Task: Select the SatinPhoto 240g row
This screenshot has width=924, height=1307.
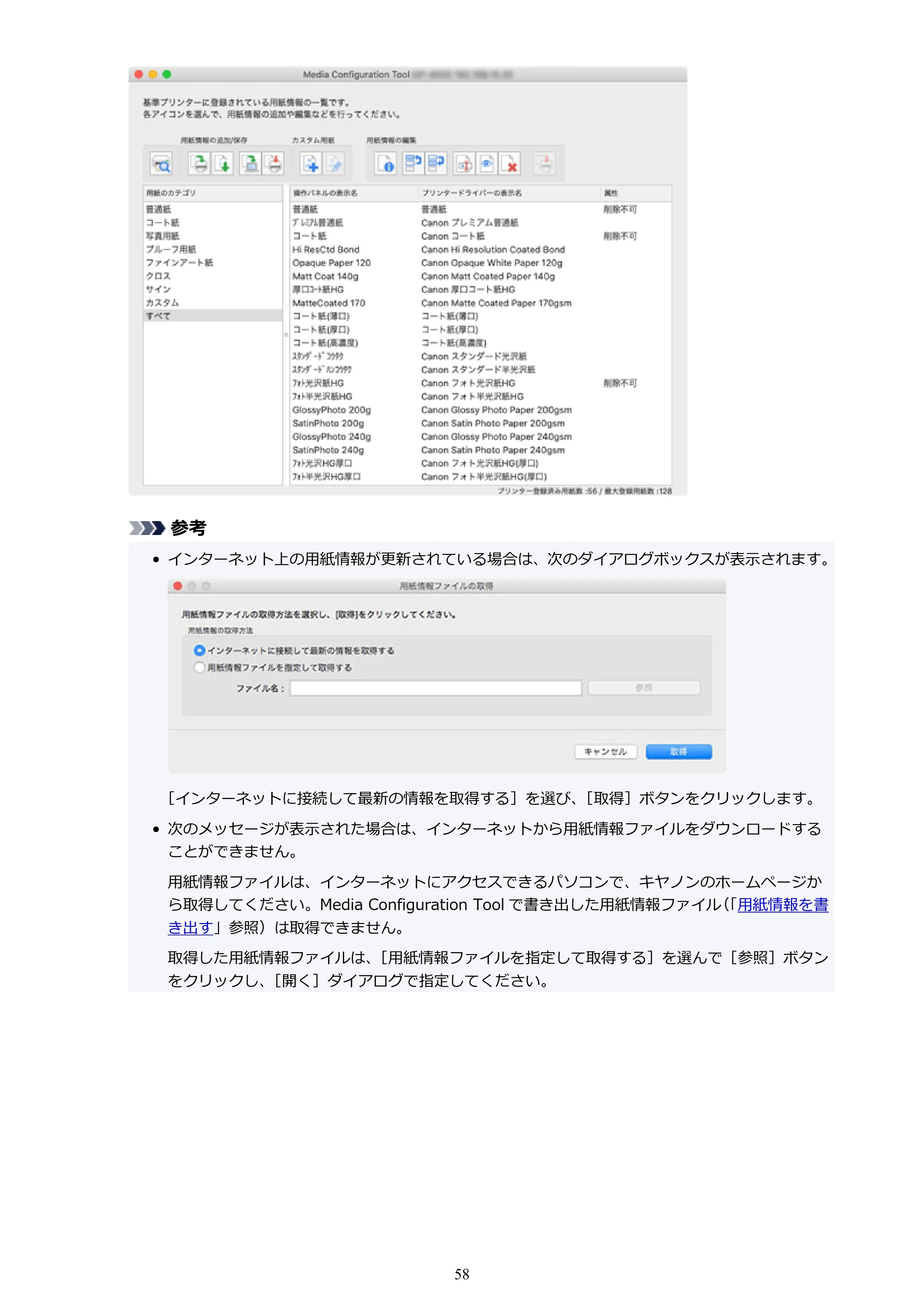Action: click(x=480, y=450)
